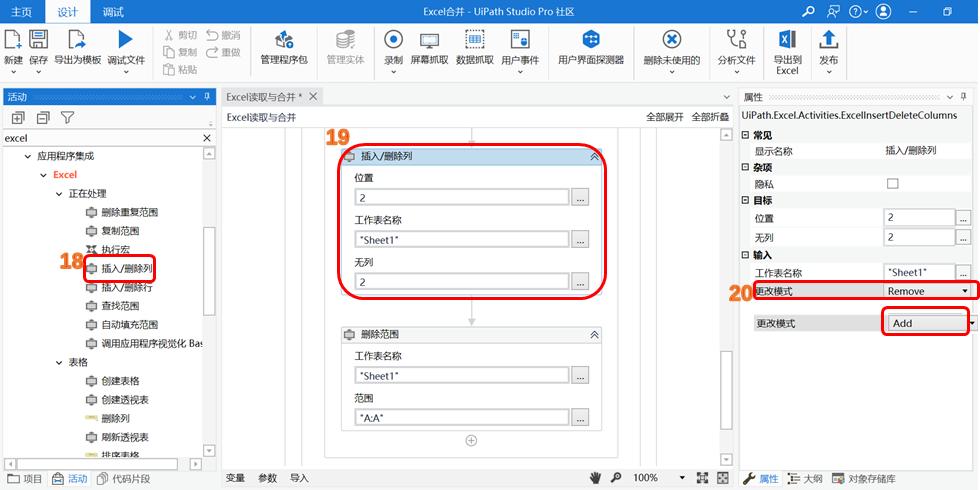Viewport: 980px width, 490px height.
Task: Collapse the 正在处理 tree node
Action: pos(59,194)
